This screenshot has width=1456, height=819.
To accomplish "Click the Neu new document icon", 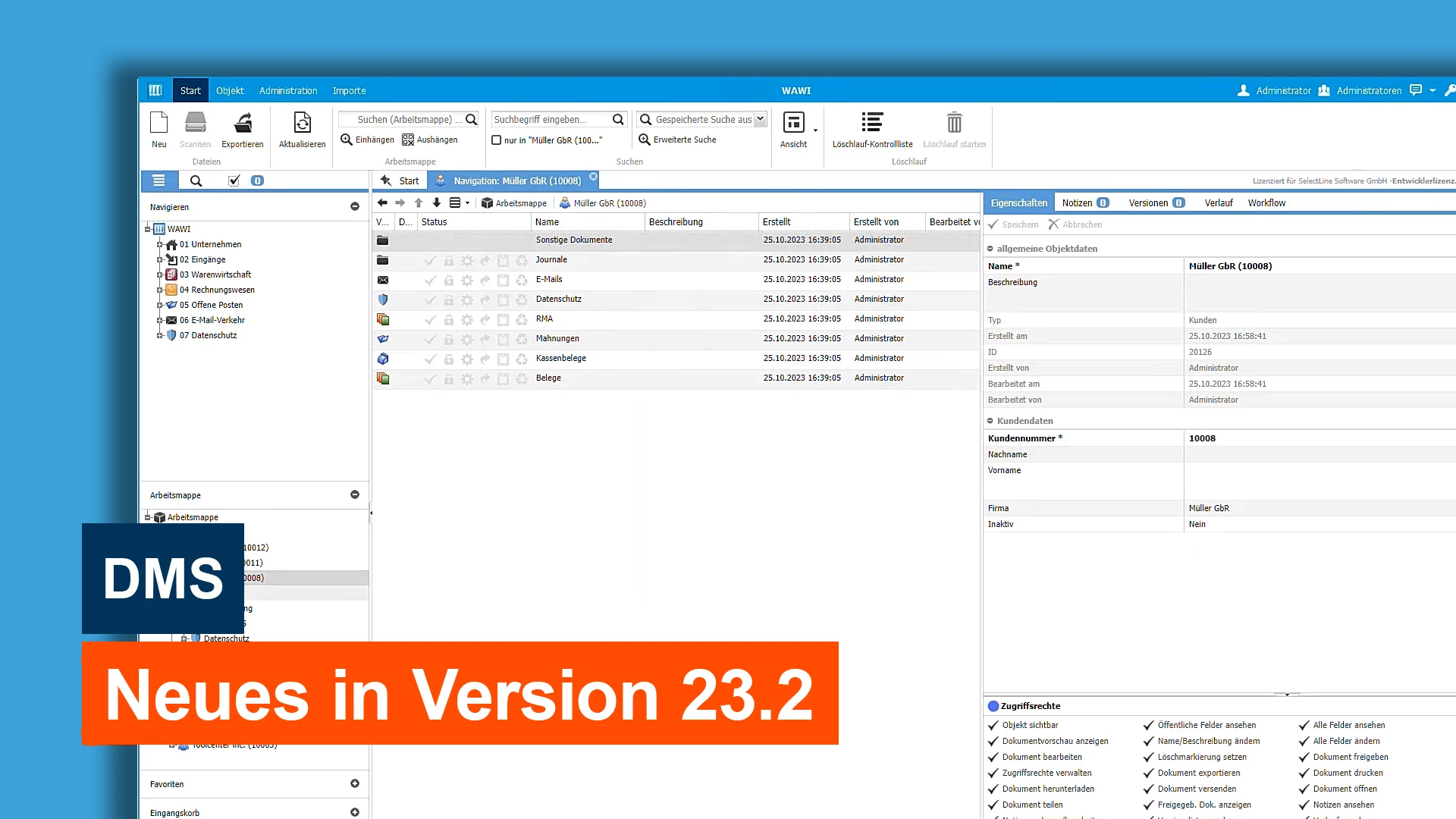I will click(158, 124).
